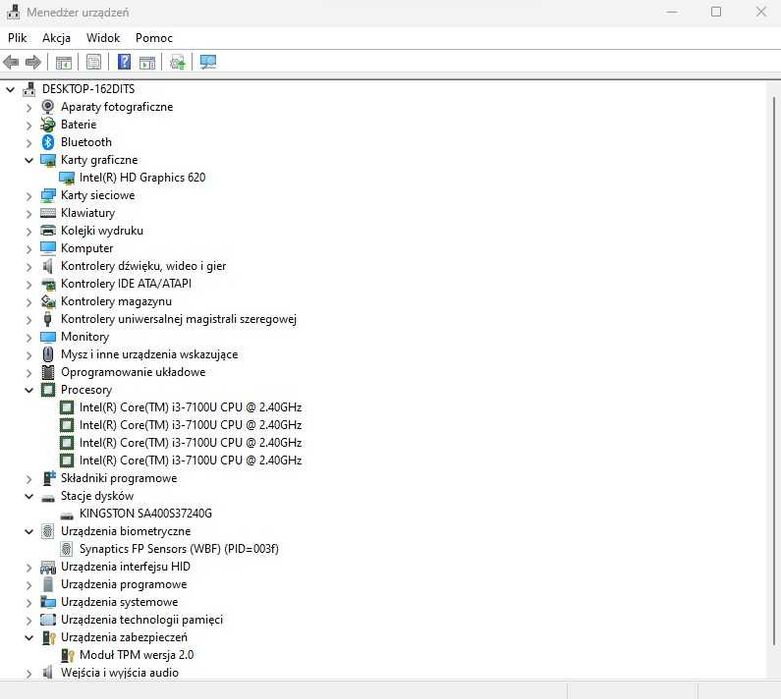Select Moduł TPM wersja 2.0 device

(x=136, y=655)
